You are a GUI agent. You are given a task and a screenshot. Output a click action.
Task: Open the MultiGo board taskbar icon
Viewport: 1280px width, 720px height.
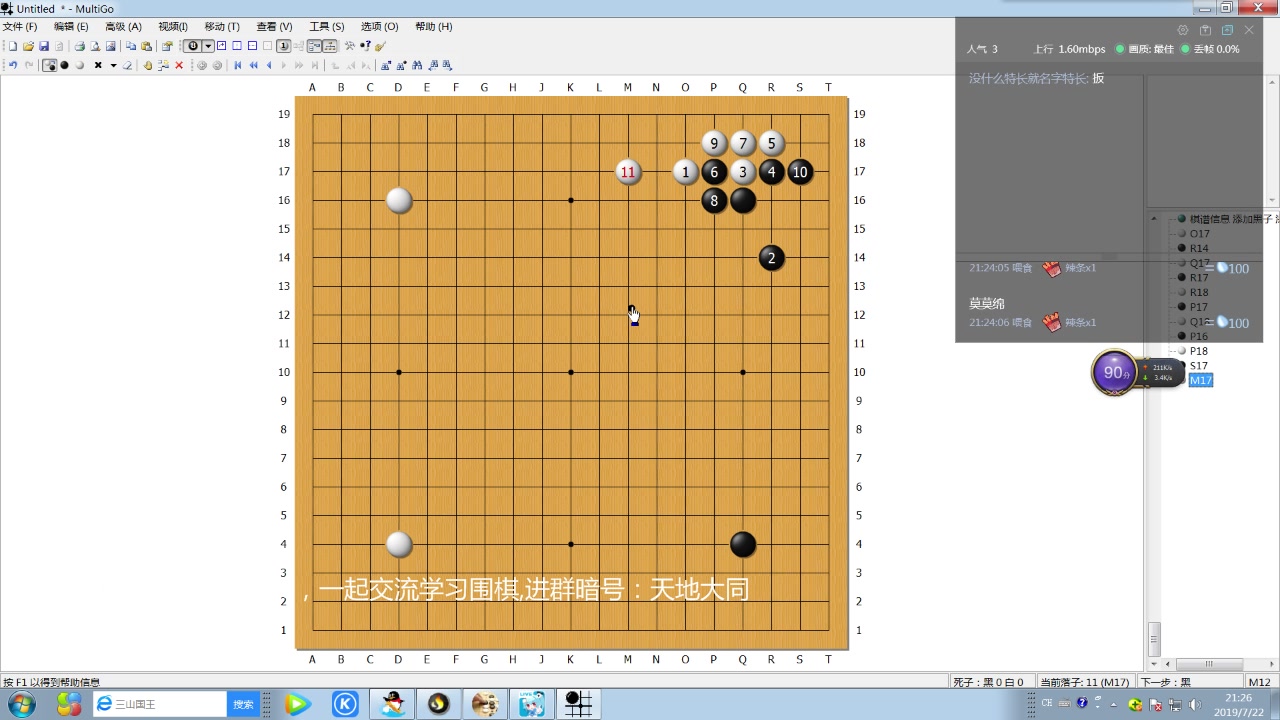click(x=579, y=704)
